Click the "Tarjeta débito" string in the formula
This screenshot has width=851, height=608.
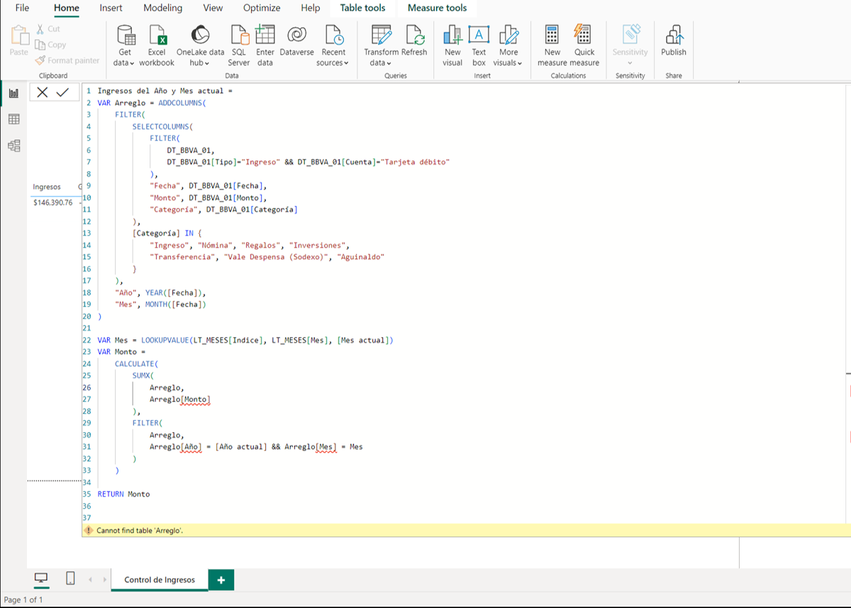415,162
